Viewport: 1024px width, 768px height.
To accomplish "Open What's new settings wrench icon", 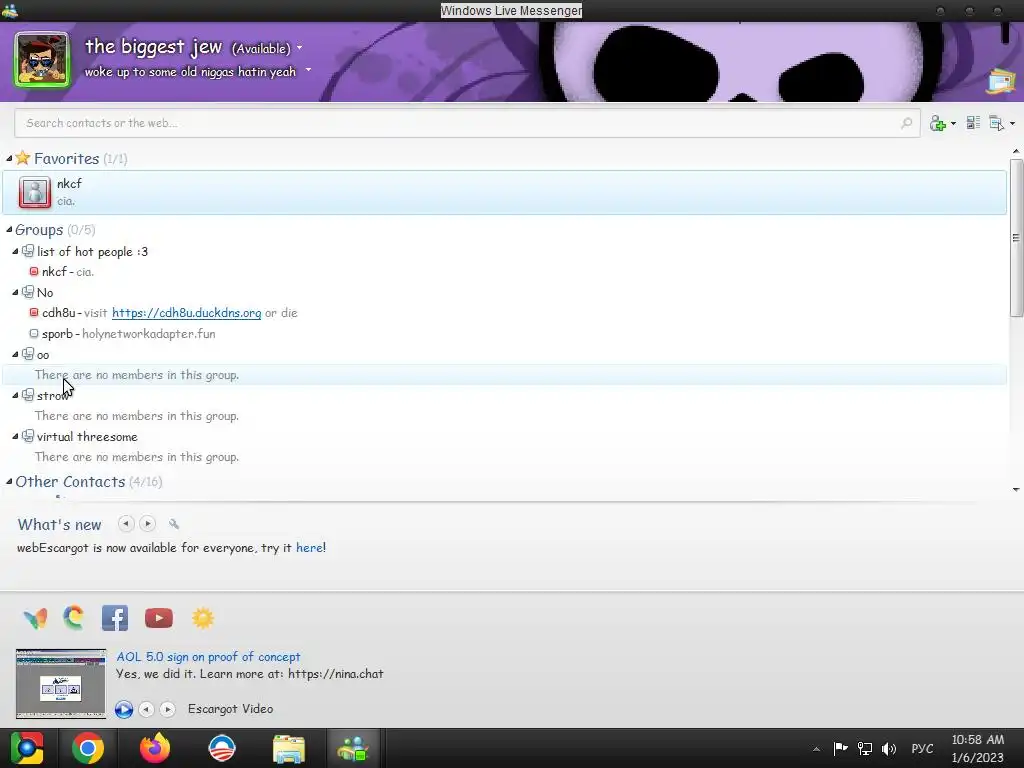I will click(174, 524).
